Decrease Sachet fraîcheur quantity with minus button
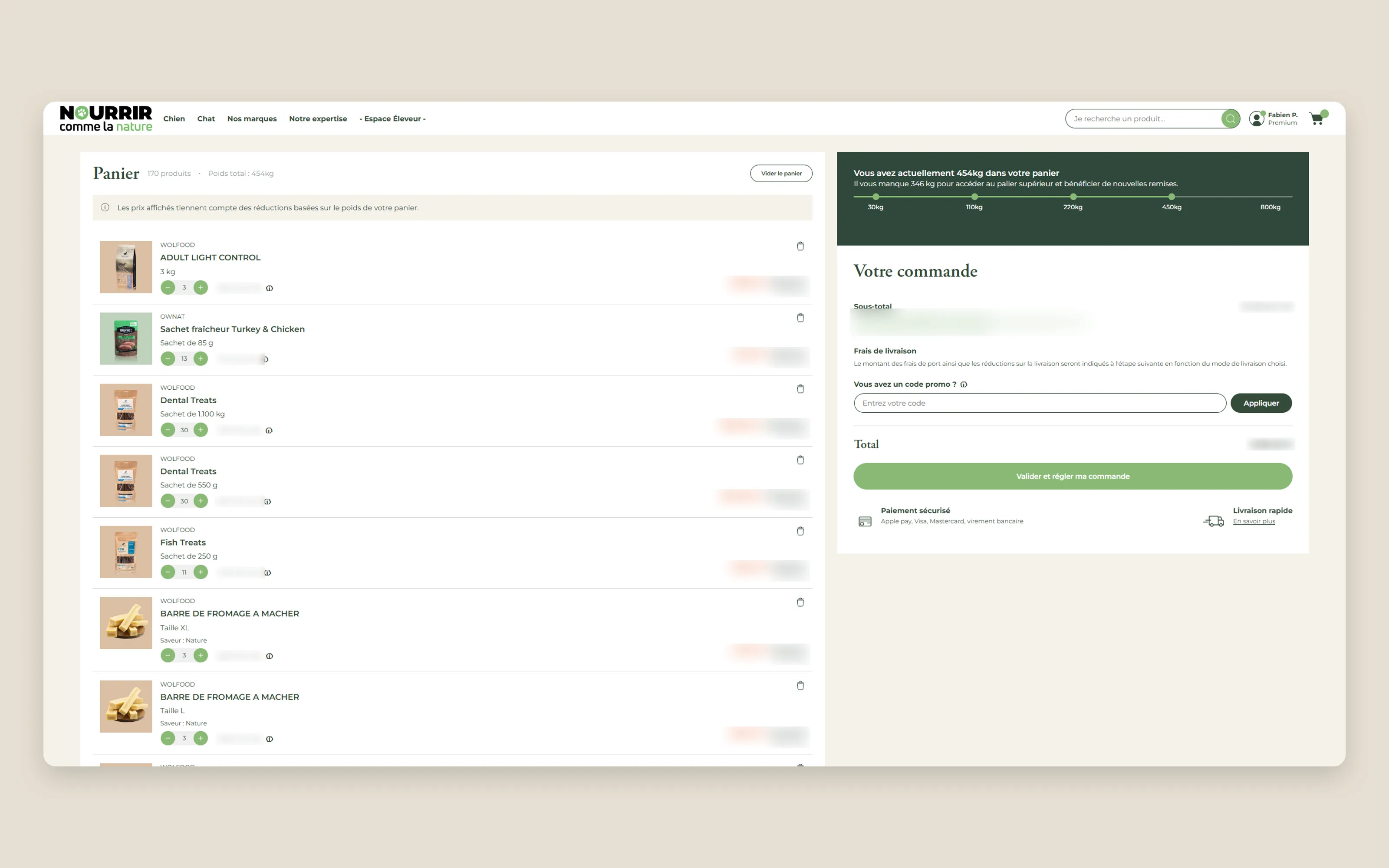 (x=168, y=359)
